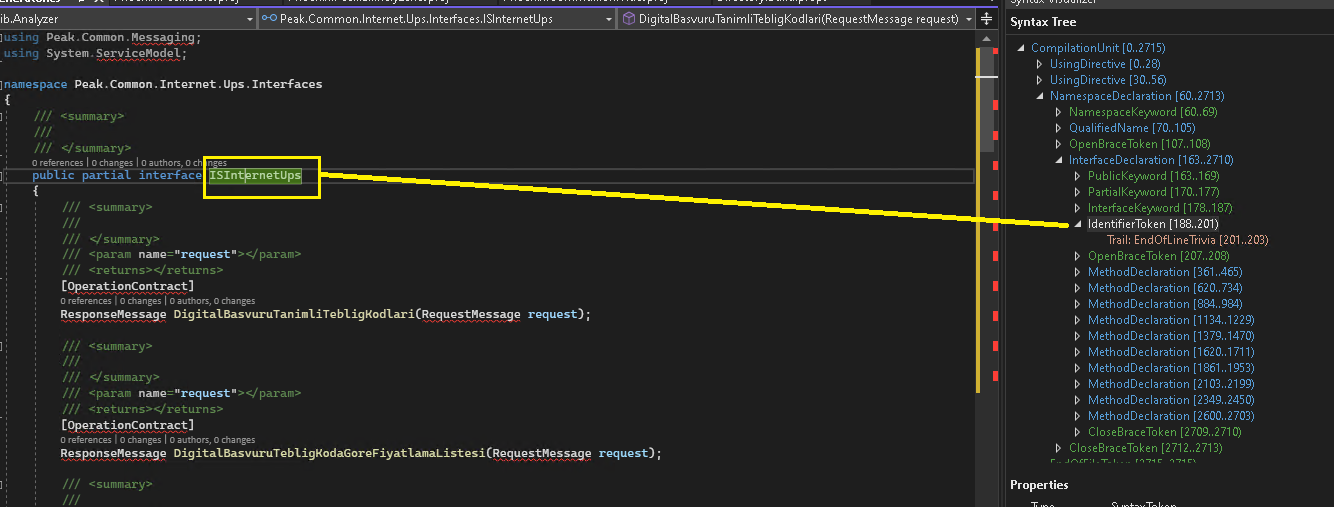Expand the MethodDeclaration [361..465) node arrow
The width and height of the screenshot is (1334, 507).
coord(1078,272)
